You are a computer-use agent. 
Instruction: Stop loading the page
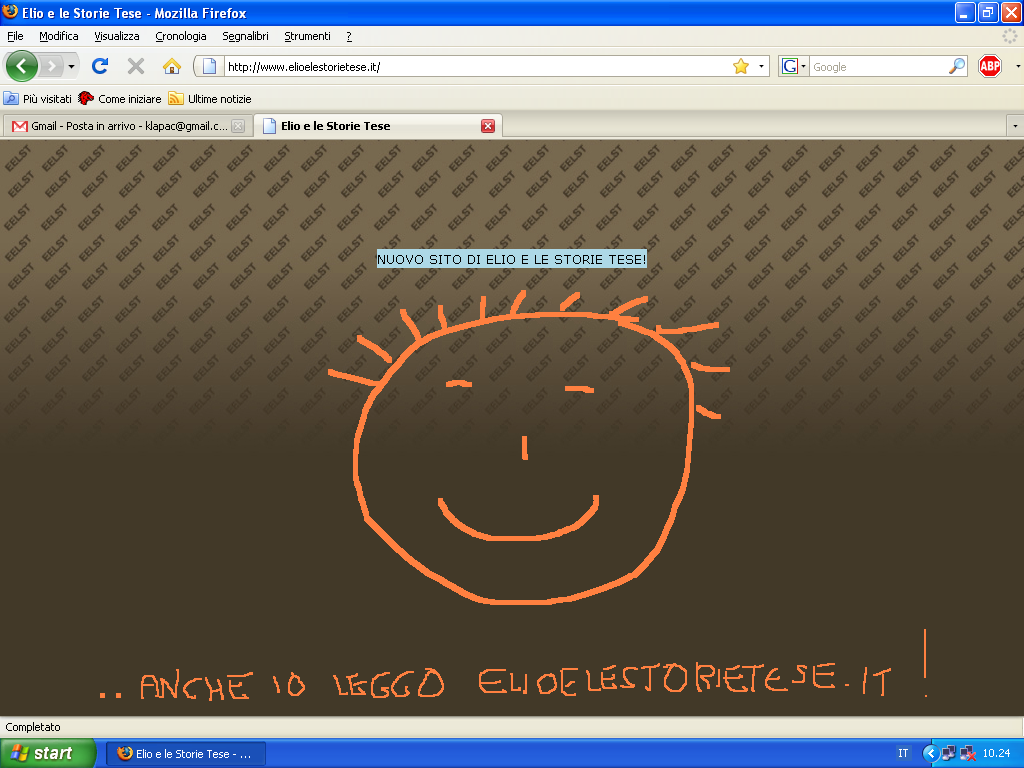pos(136,66)
